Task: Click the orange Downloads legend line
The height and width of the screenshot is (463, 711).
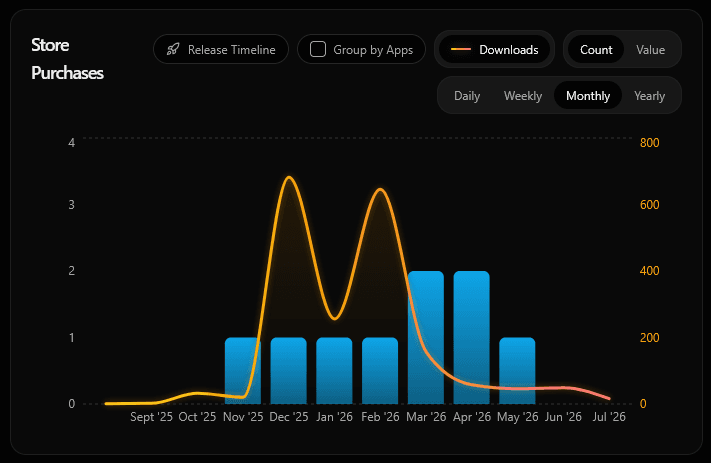Action: (461, 49)
